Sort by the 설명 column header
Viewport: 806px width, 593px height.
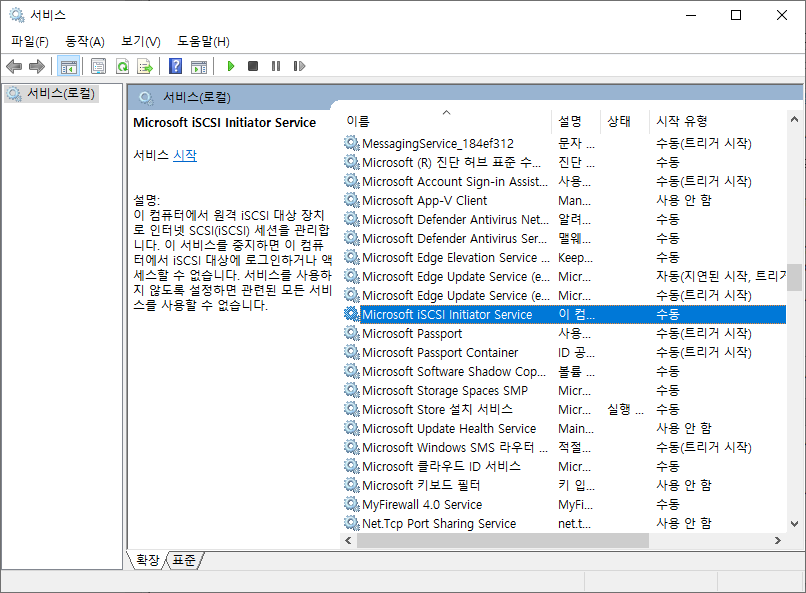[576, 121]
